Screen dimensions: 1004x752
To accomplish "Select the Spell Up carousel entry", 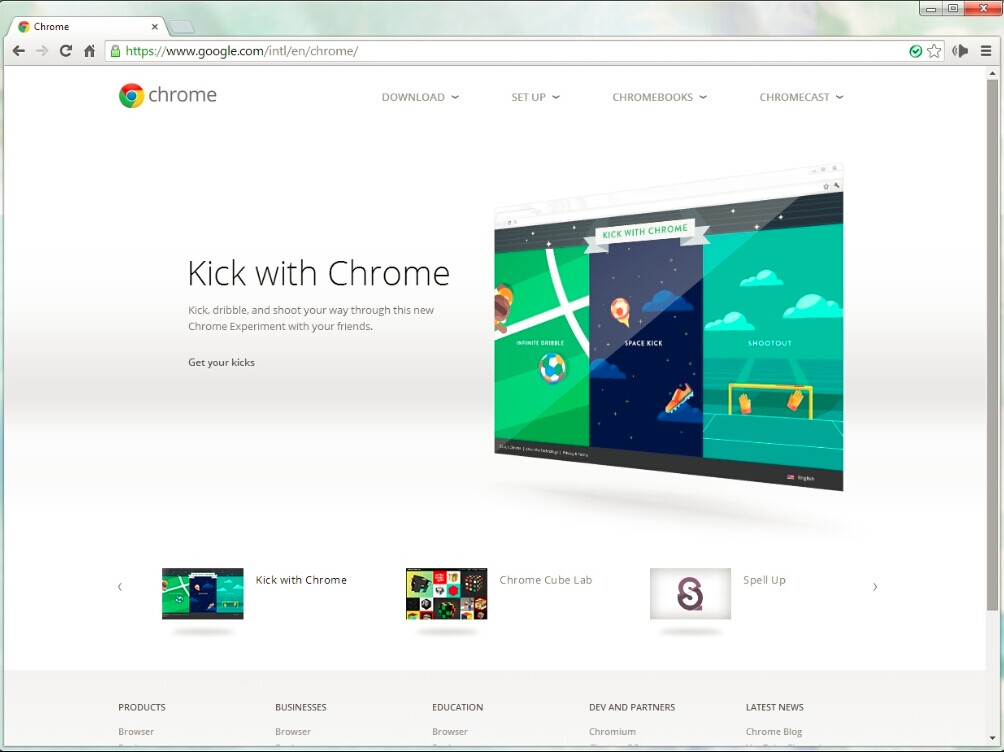I will click(x=690, y=592).
